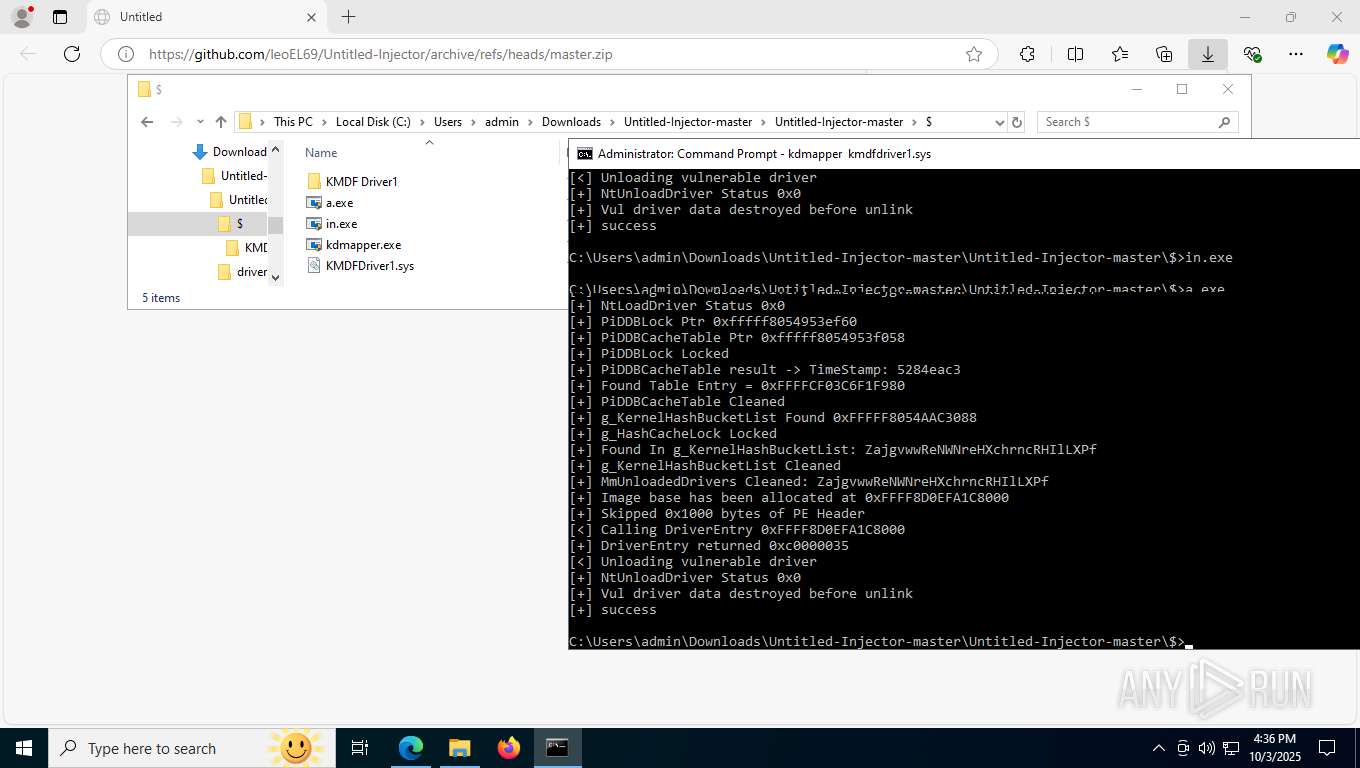View site information icon in address bar
The image size is (1360, 768).
point(126,54)
